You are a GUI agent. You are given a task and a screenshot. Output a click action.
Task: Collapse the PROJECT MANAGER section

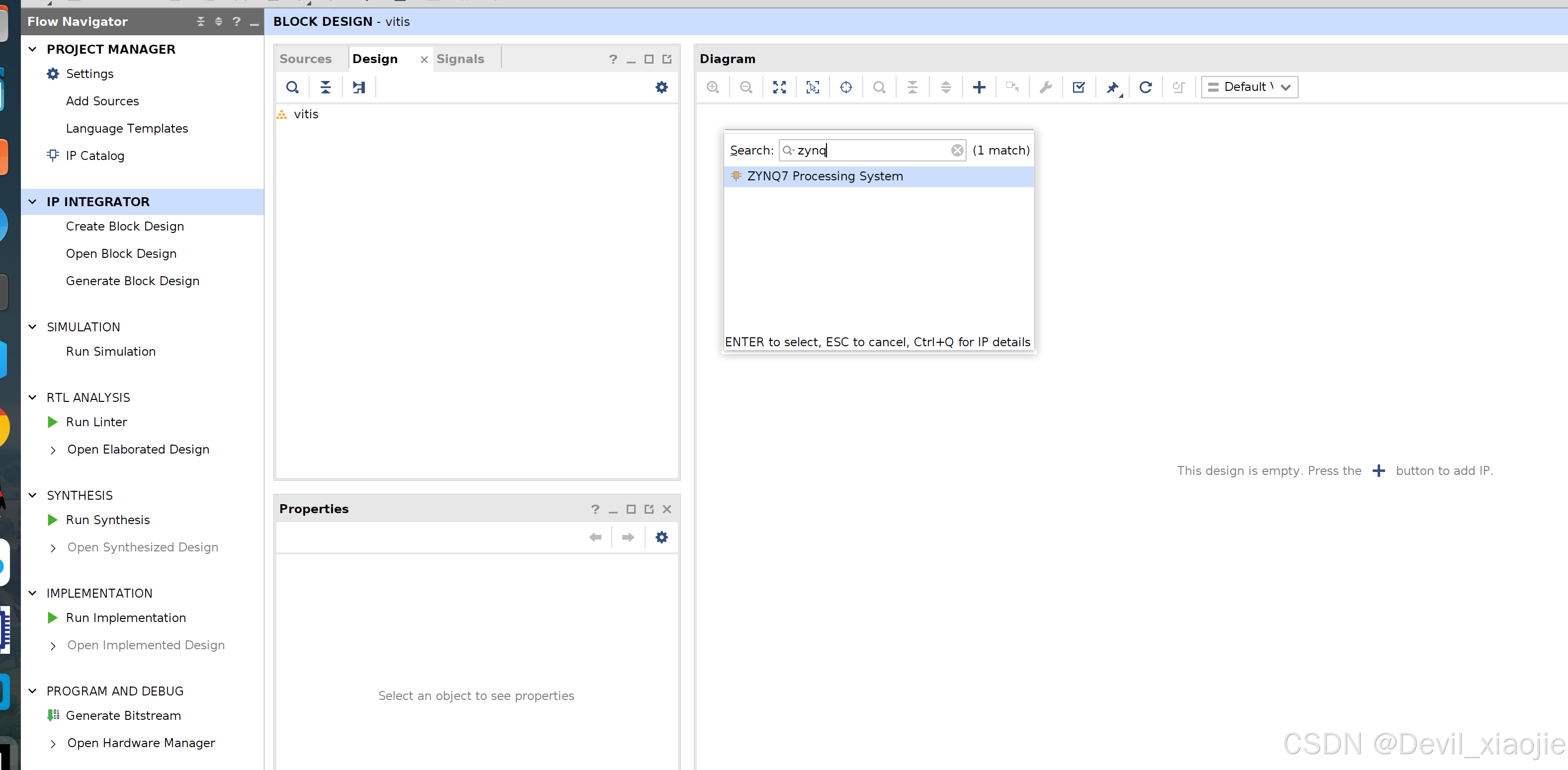33,49
